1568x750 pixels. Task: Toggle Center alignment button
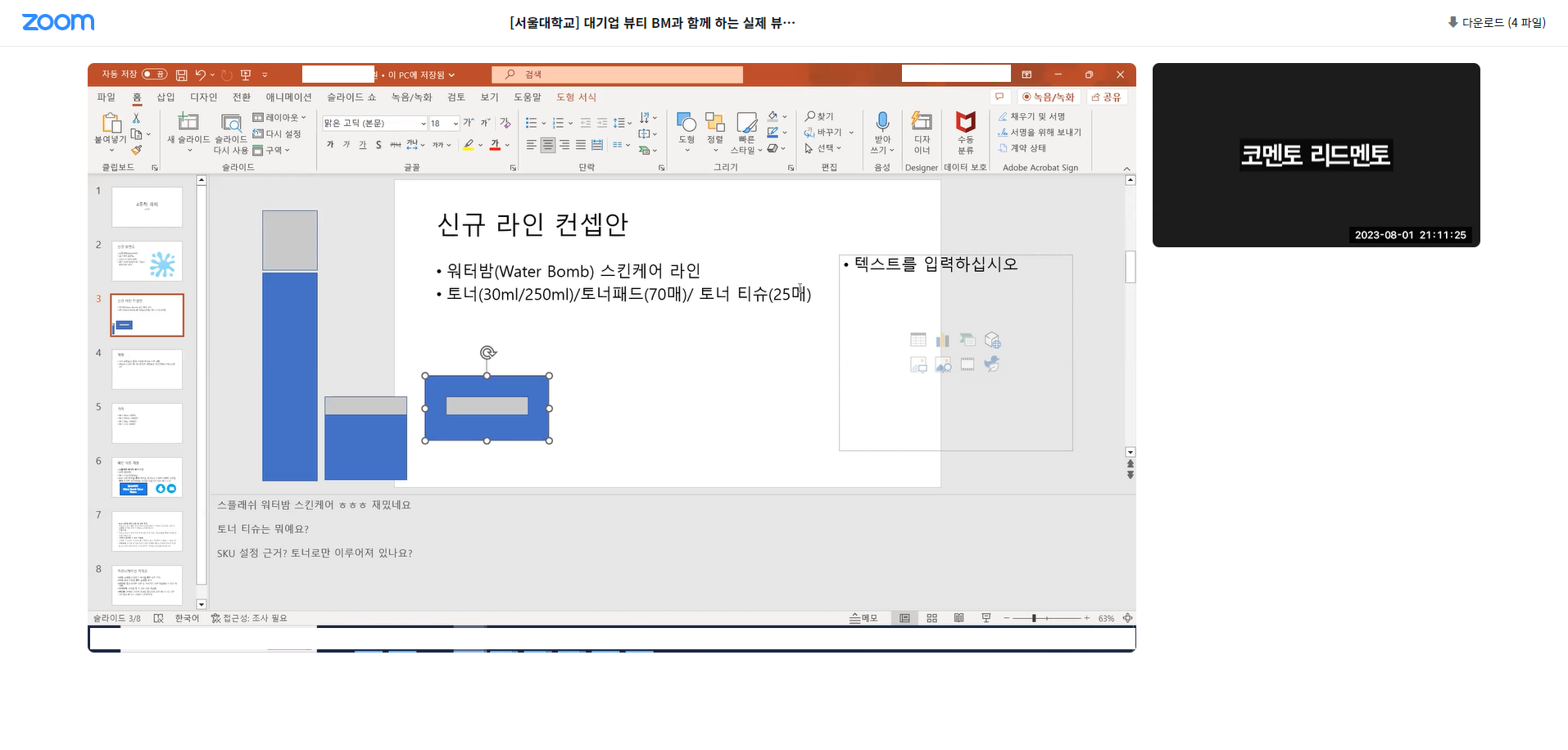pyautogui.click(x=548, y=145)
